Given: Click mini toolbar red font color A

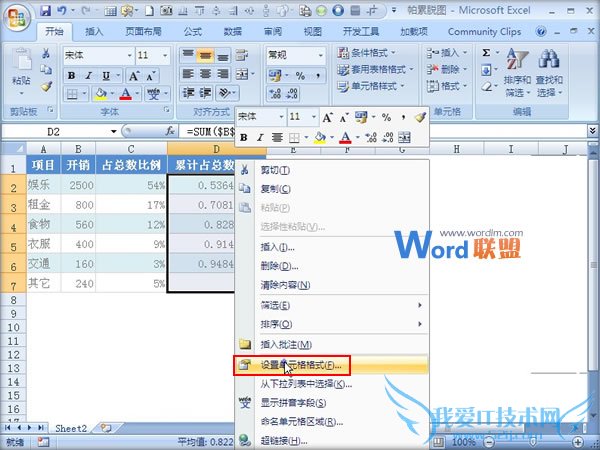Looking at the screenshot, I should 345,137.
